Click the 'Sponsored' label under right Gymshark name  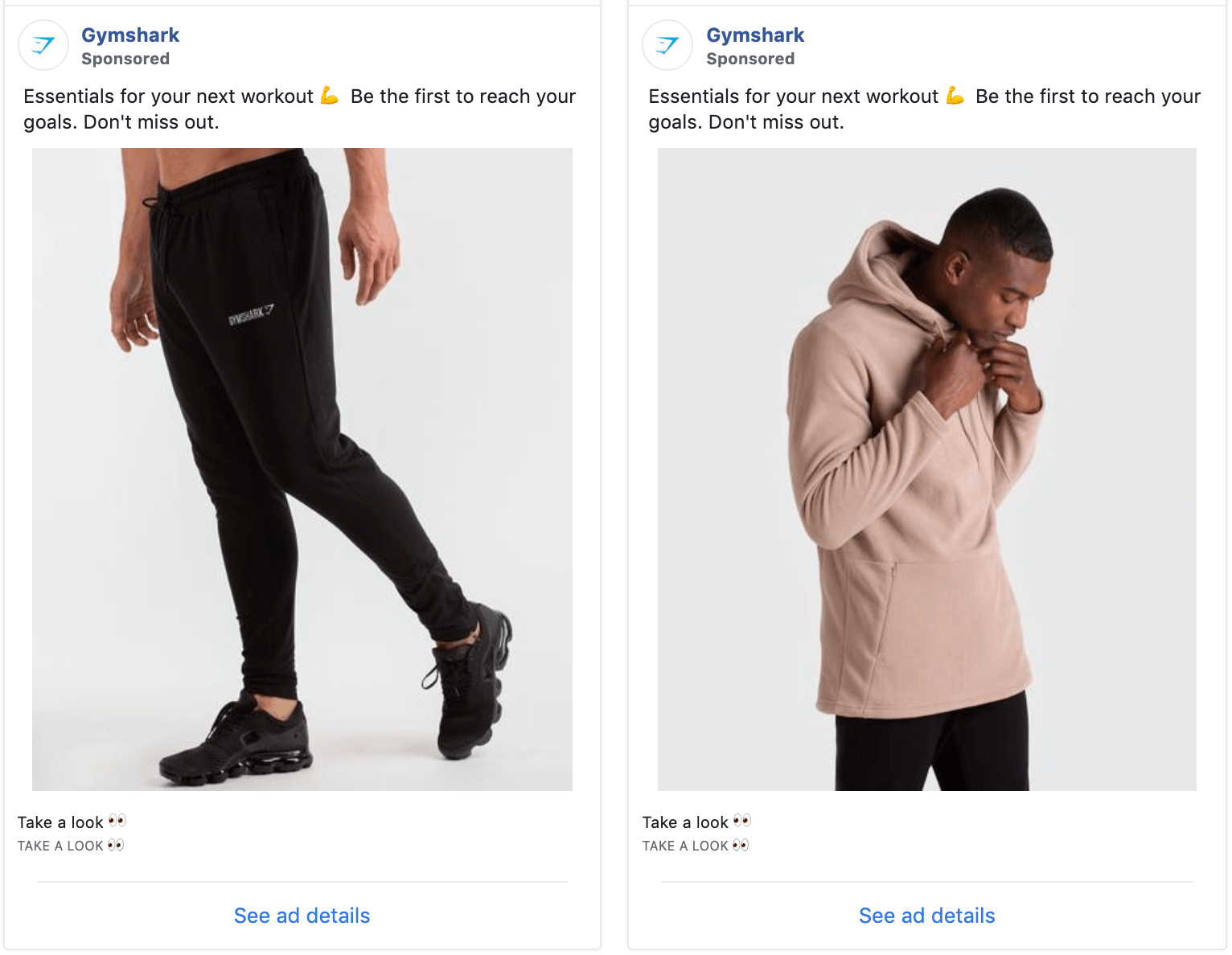pyautogui.click(x=749, y=58)
